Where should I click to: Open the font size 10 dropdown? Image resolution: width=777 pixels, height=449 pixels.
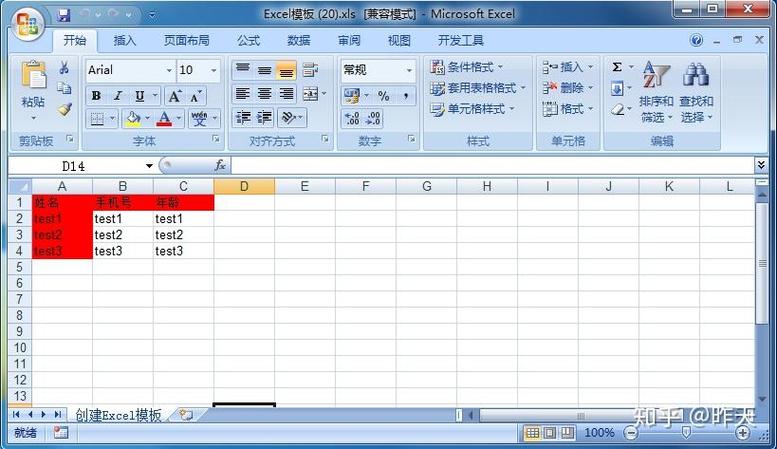click(214, 70)
